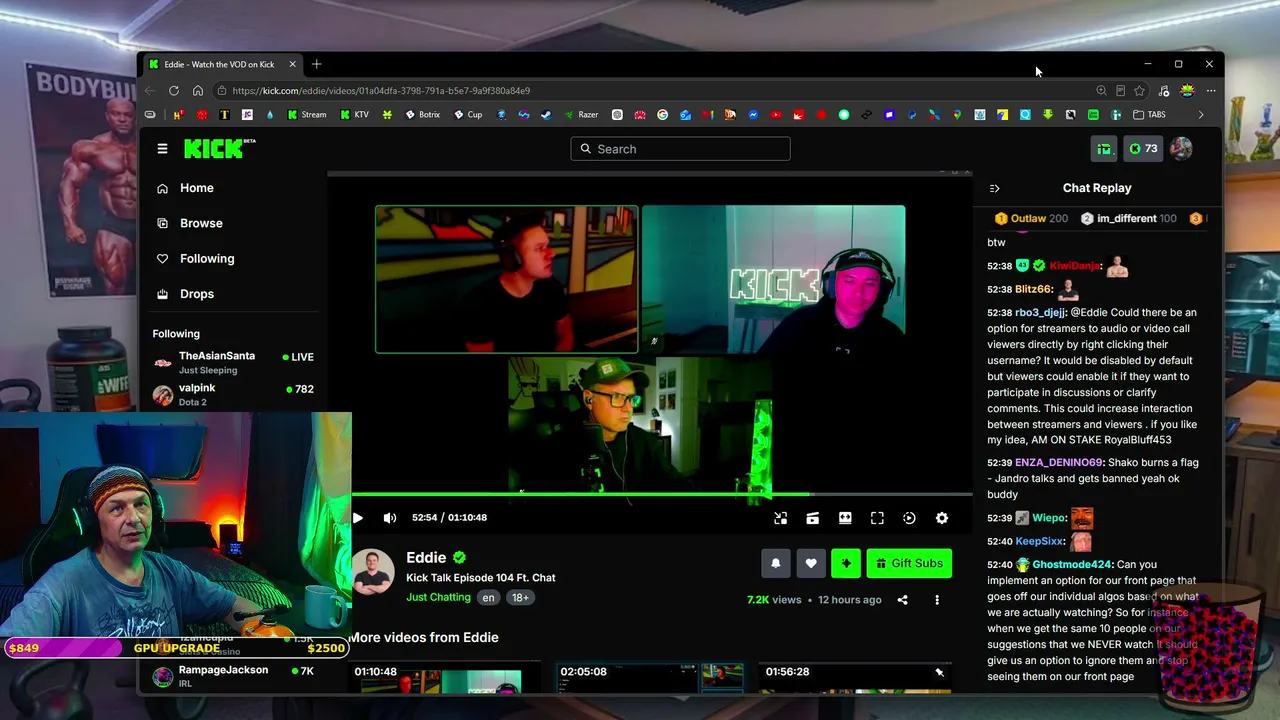Open the Razer bookmark
This screenshot has height=720, width=1280.
581,115
